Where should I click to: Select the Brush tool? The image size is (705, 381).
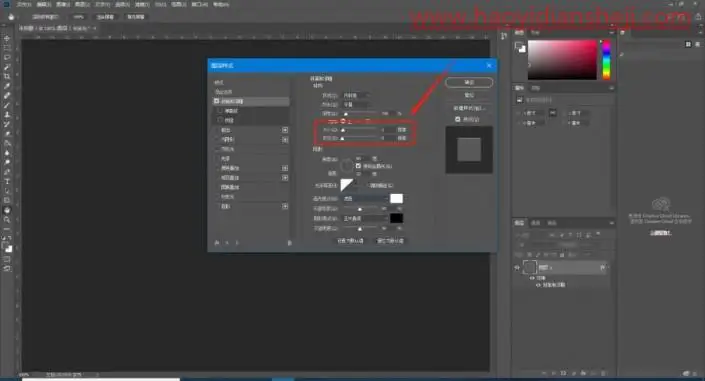click(x=7, y=105)
